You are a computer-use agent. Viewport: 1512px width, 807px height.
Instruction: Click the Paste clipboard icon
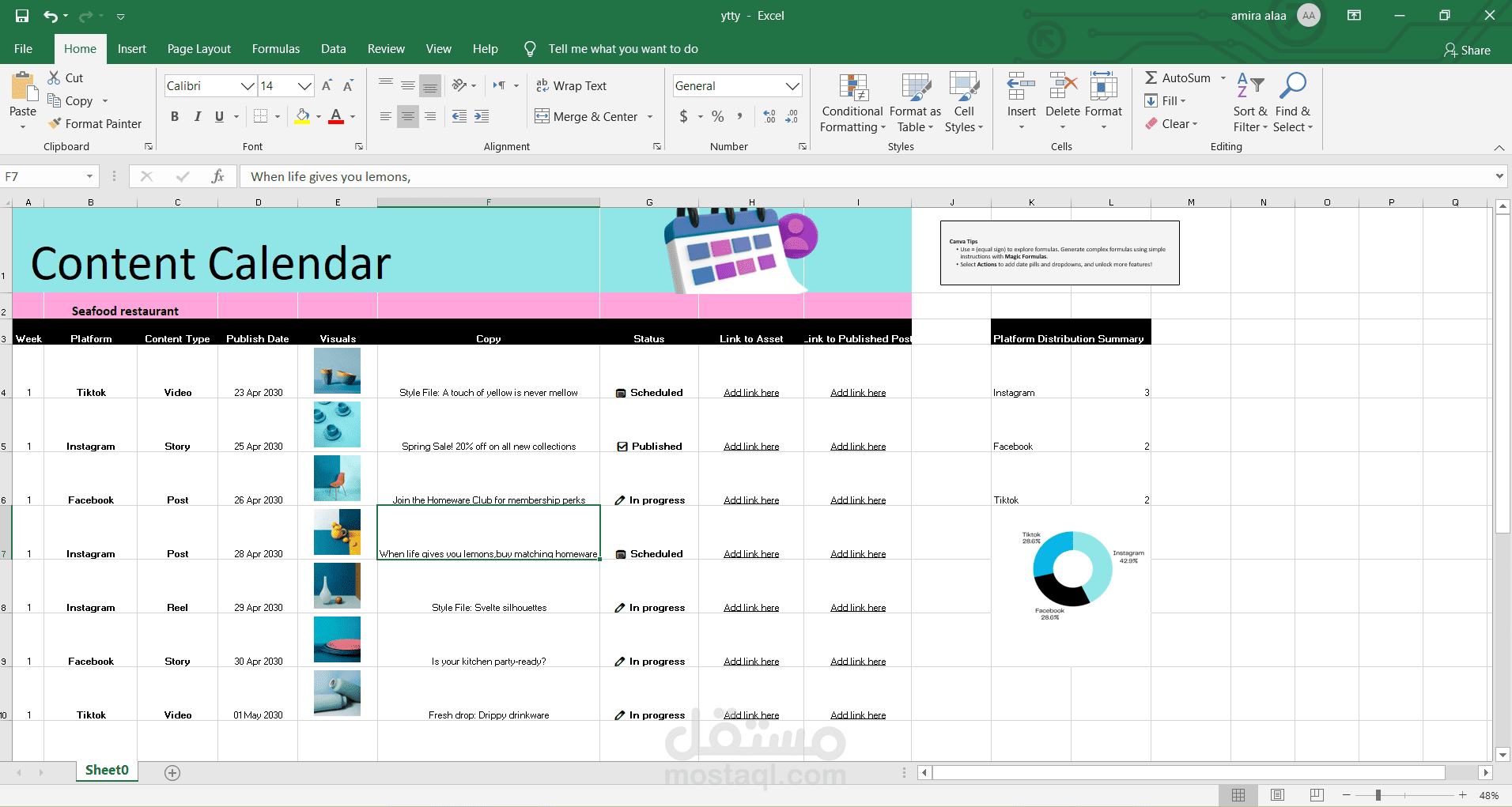(23, 87)
